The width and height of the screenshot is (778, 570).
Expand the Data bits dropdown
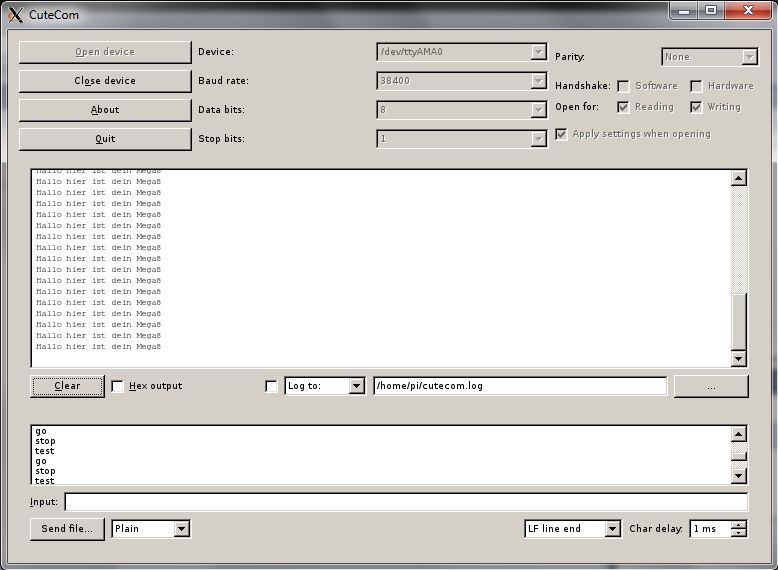[x=538, y=110]
